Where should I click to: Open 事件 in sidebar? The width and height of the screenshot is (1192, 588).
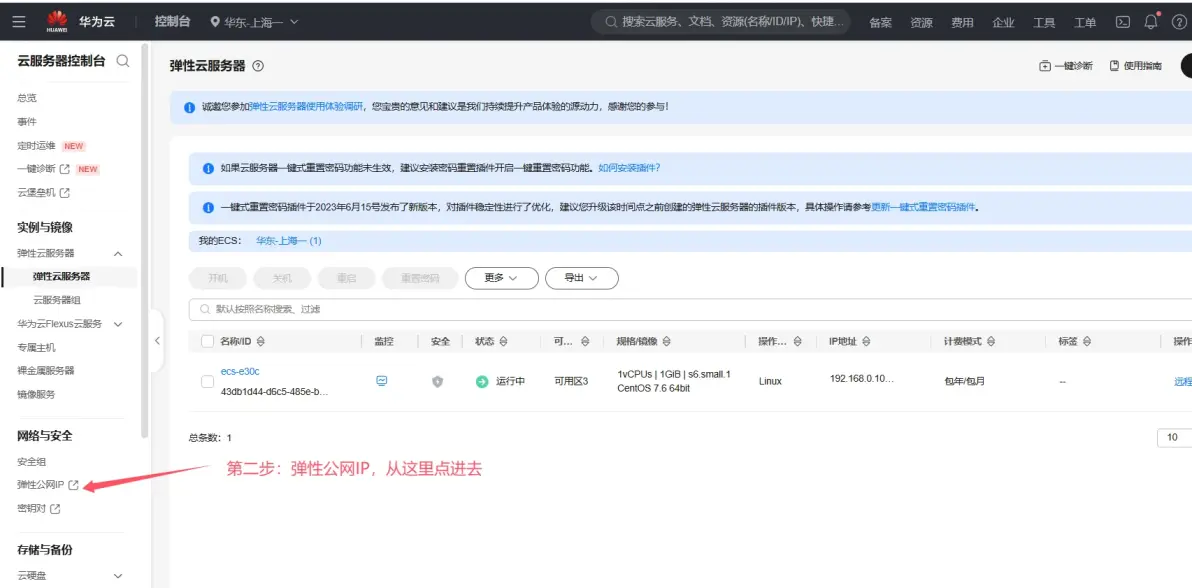(x=27, y=122)
